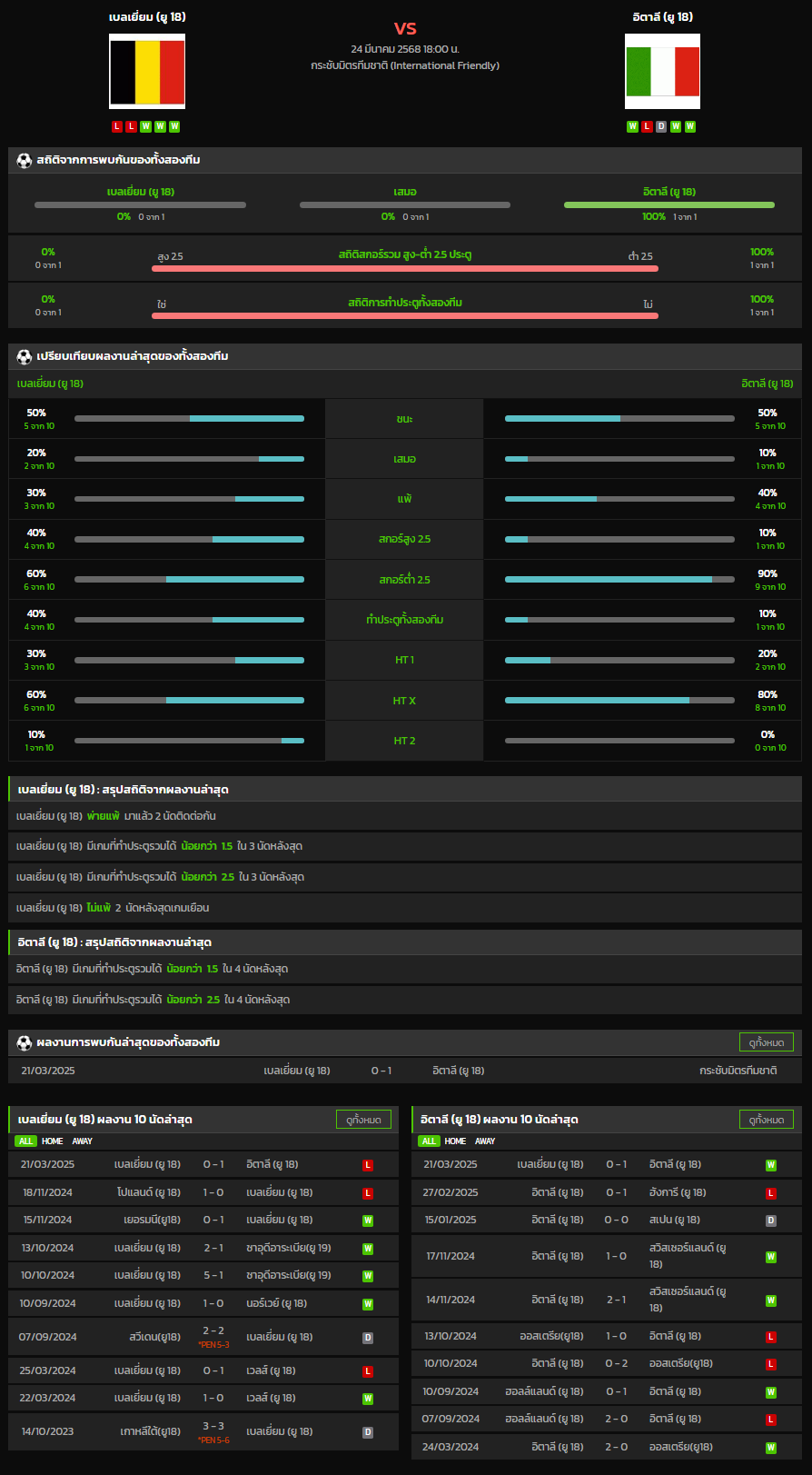Viewport: 812px width, 1475px height.
Task: Open 'ดูทั้งหมด' for Italy U18 last 10 matches
Action: click(x=767, y=1120)
